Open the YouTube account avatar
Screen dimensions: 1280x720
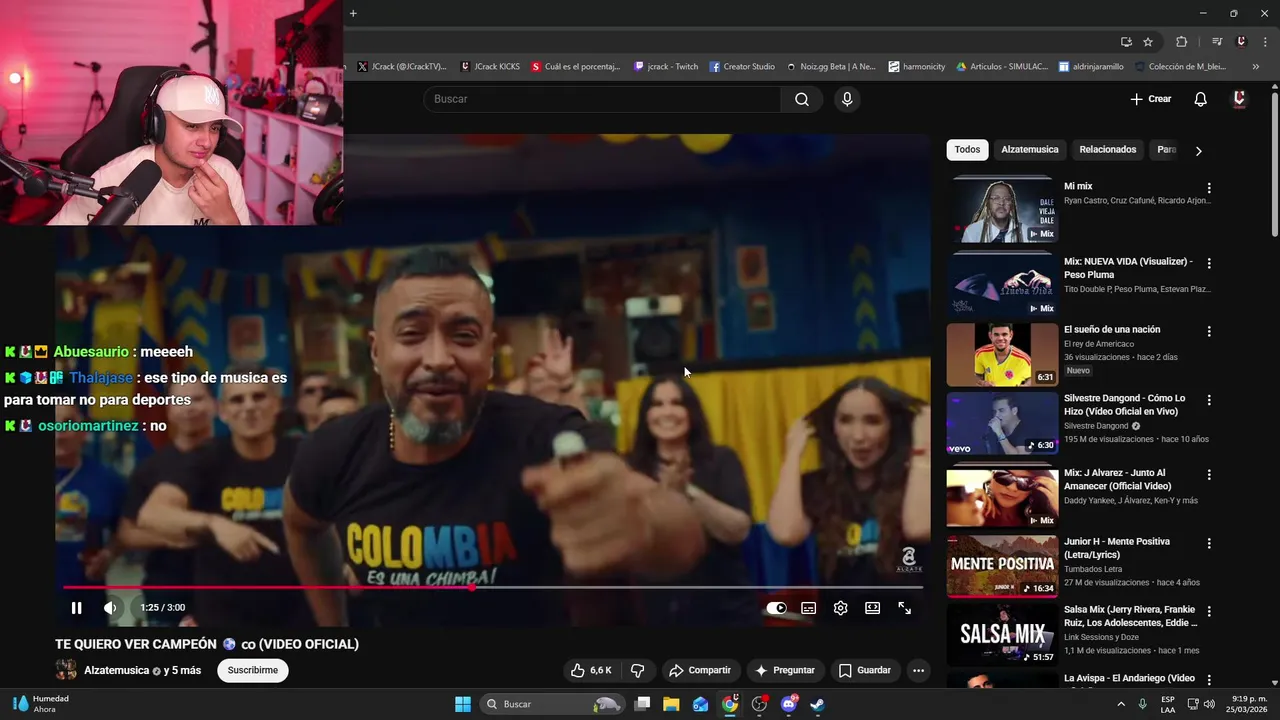coord(1240,99)
